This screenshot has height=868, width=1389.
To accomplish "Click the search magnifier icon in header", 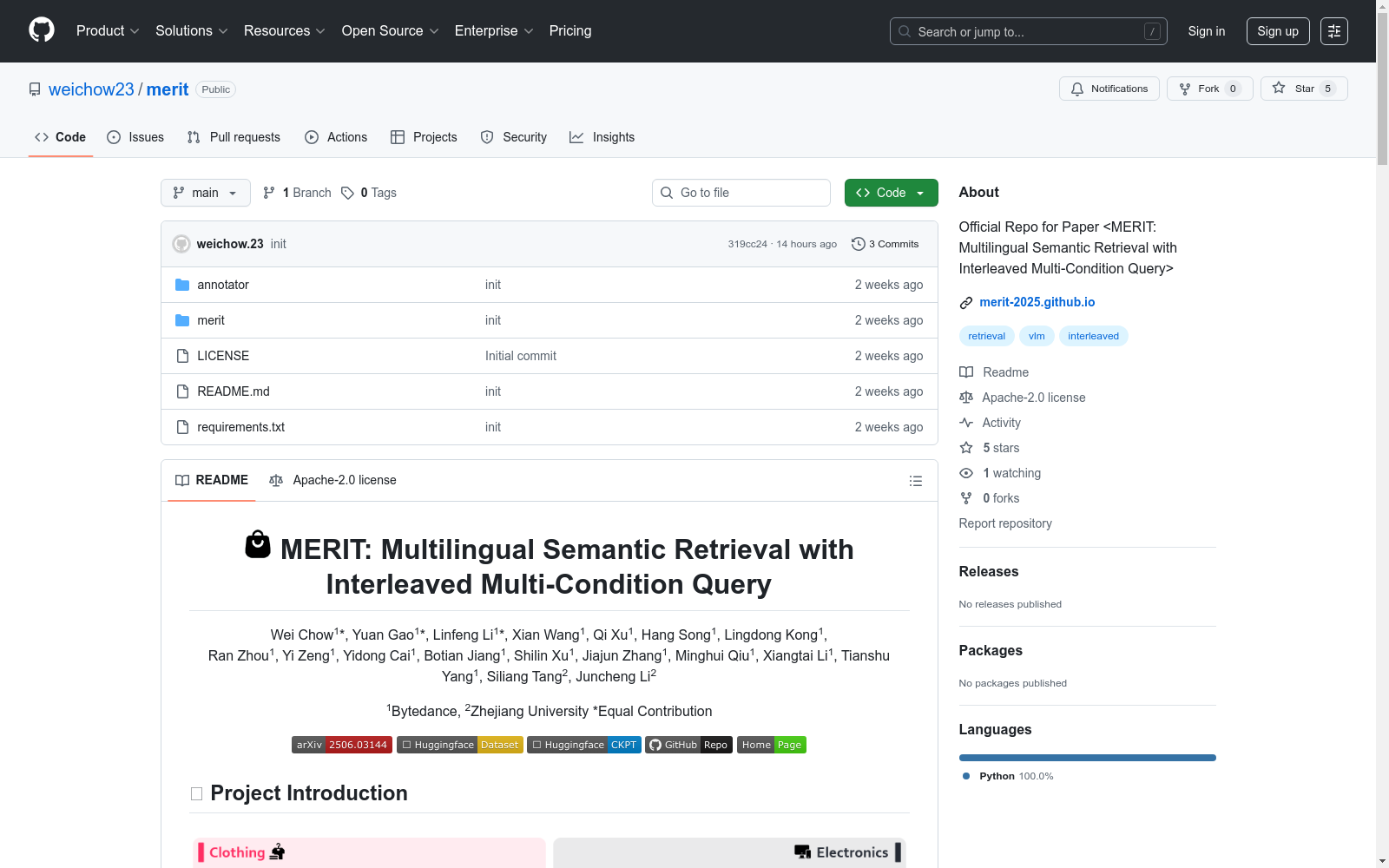I will [x=905, y=31].
